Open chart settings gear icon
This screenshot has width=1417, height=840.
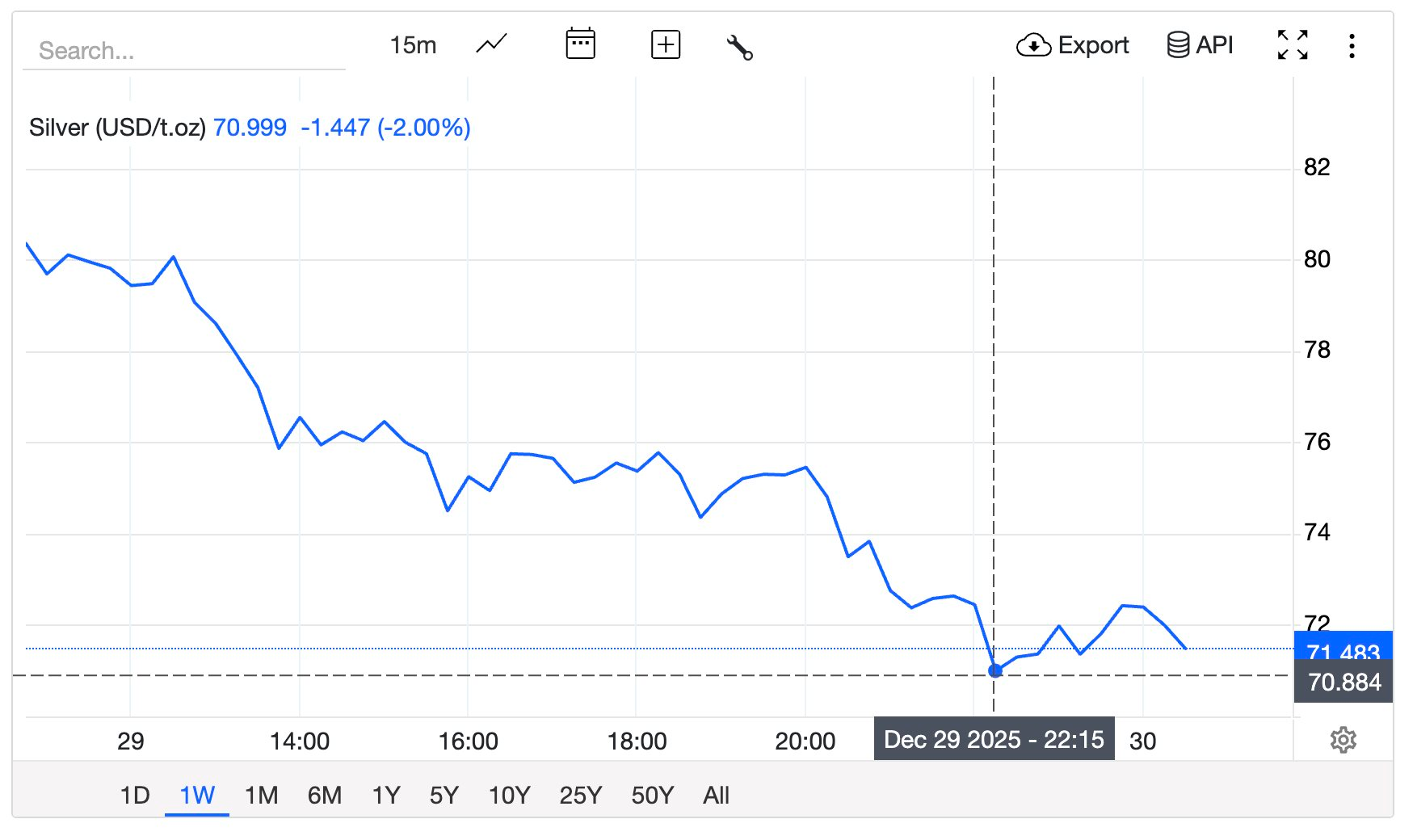coord(1343,740)
